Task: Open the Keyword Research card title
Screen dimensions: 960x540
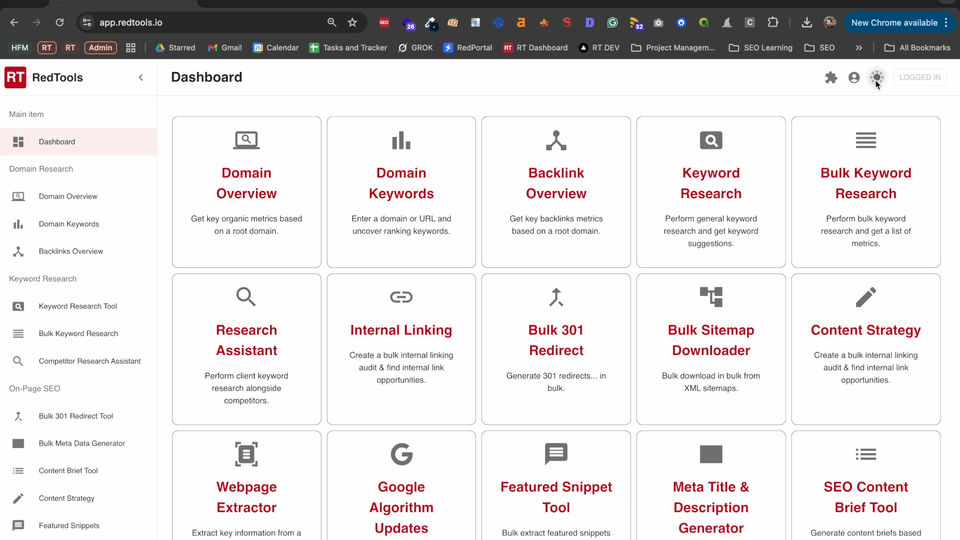Action: [711, 183]
